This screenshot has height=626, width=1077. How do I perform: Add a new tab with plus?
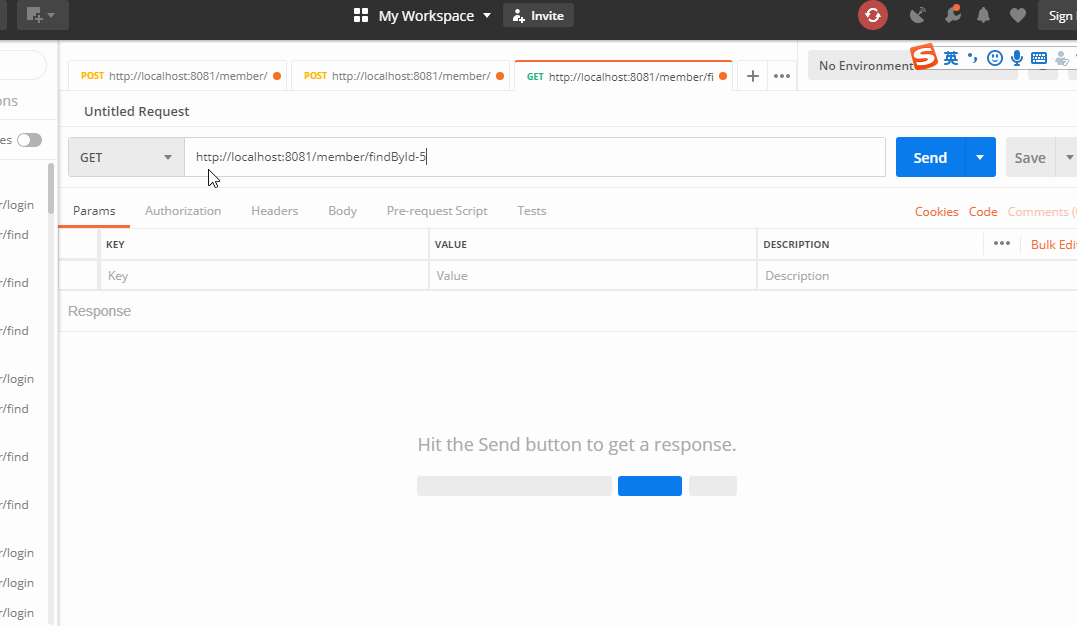pyautogui.click(x=753, y=76)
